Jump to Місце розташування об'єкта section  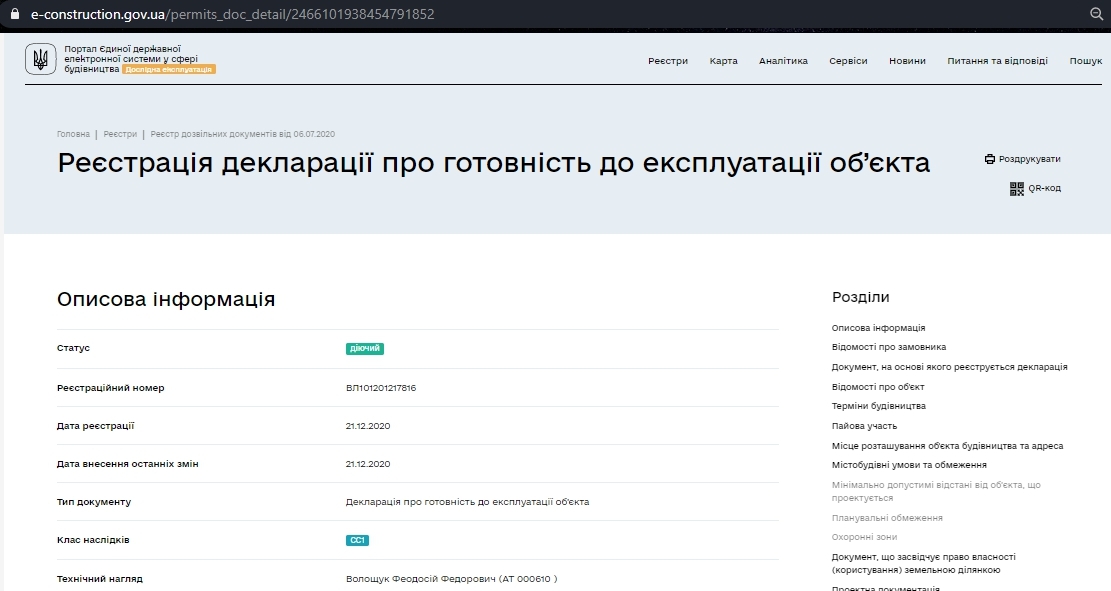click(947, 445)
